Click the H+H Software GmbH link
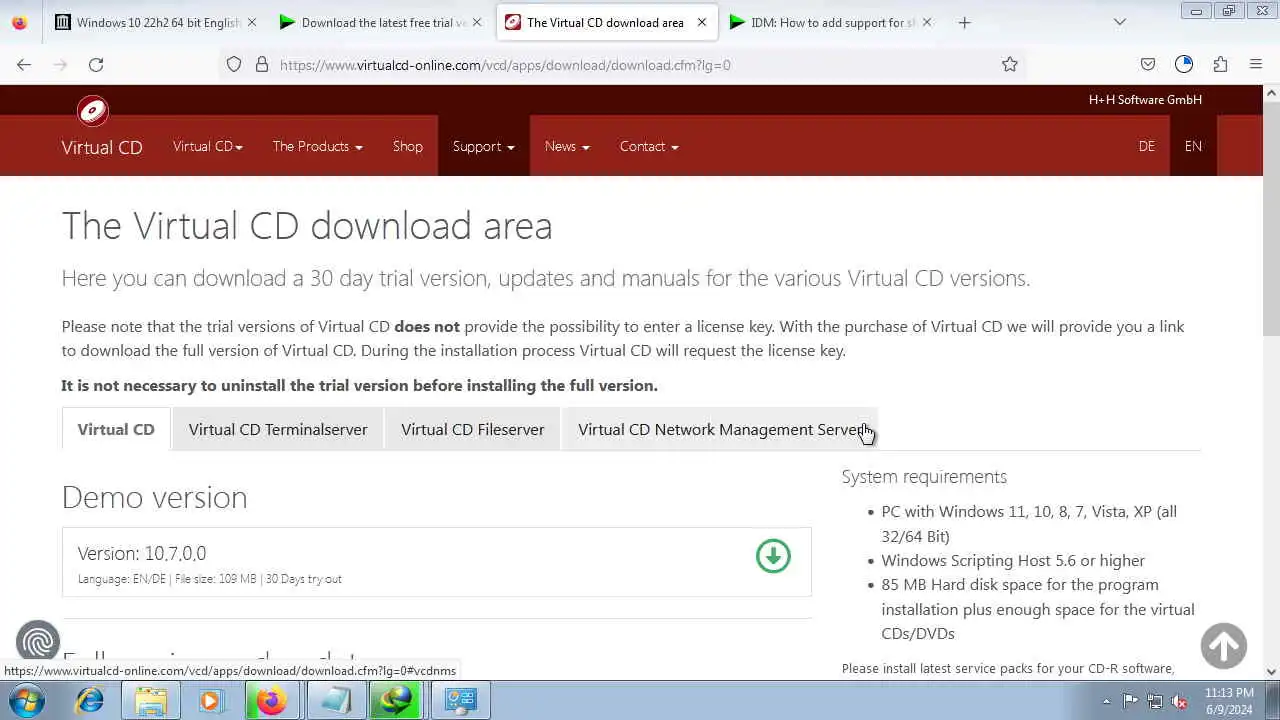 pos(1145,99)
